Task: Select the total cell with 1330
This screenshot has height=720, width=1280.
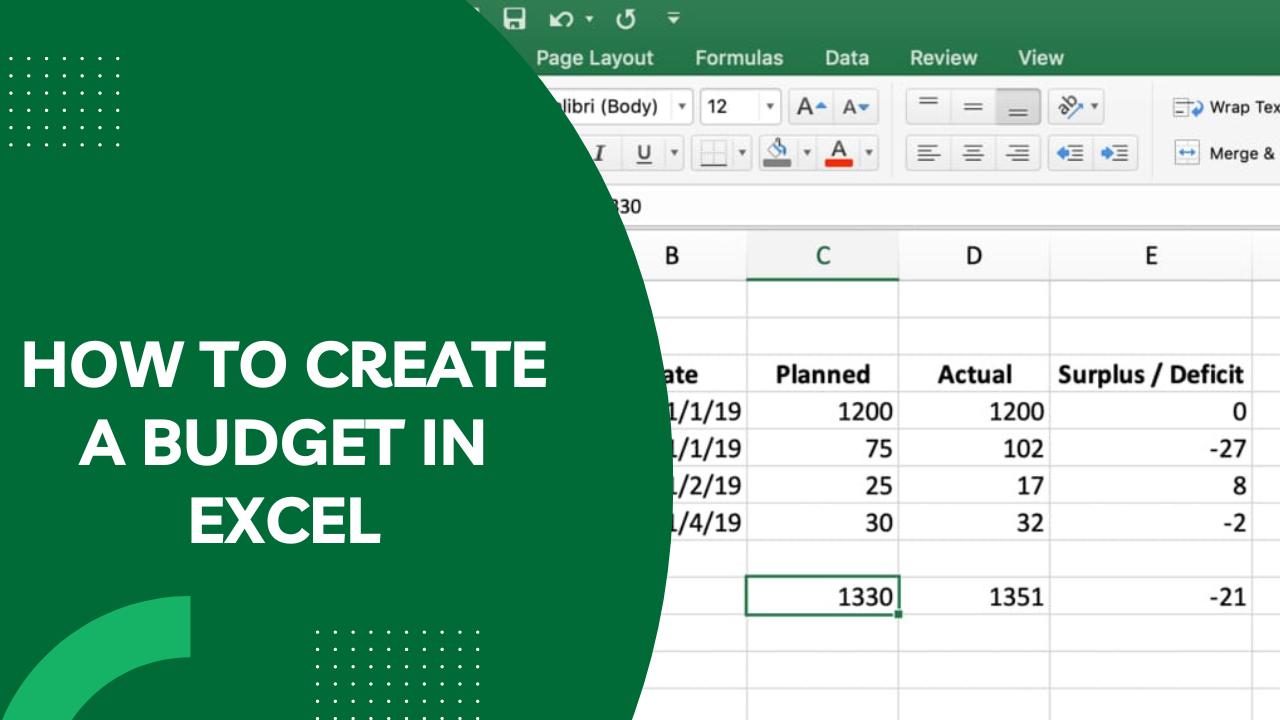Action: click(823, 596)
